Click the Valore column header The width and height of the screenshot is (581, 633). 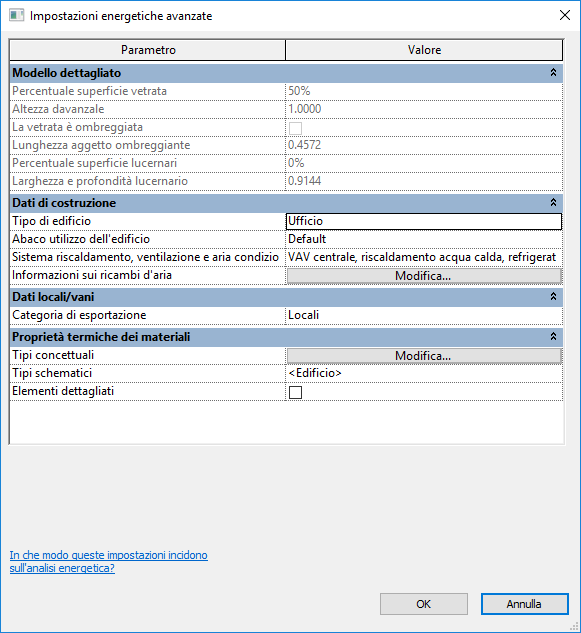[x=424, y=50]
